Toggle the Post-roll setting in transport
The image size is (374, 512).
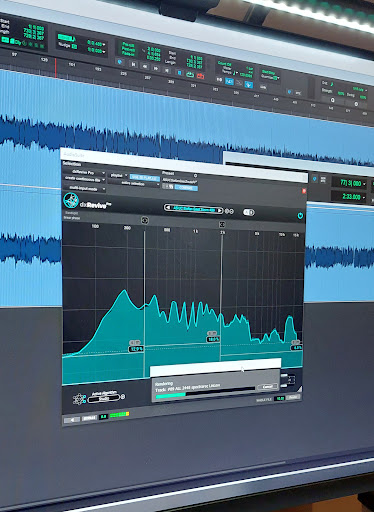[x=128, y=49]
